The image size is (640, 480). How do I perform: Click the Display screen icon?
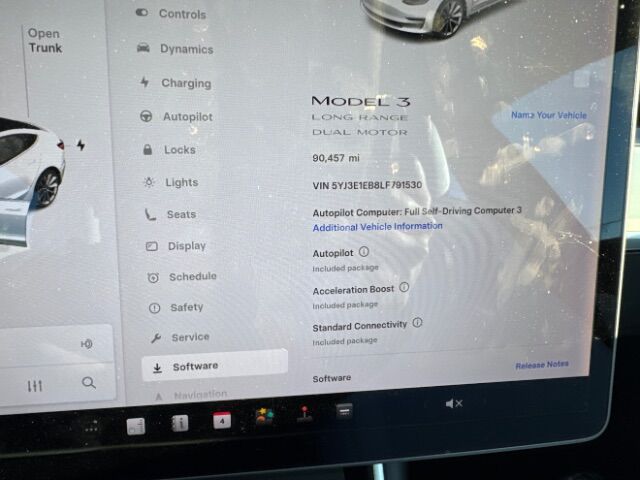click(x=152, y=246)
